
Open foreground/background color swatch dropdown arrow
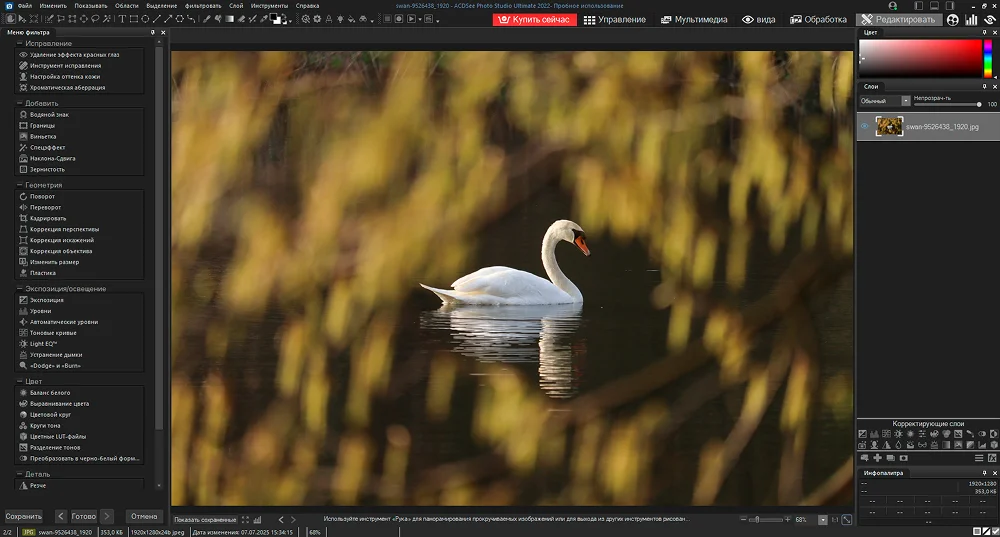pos(290,22)
